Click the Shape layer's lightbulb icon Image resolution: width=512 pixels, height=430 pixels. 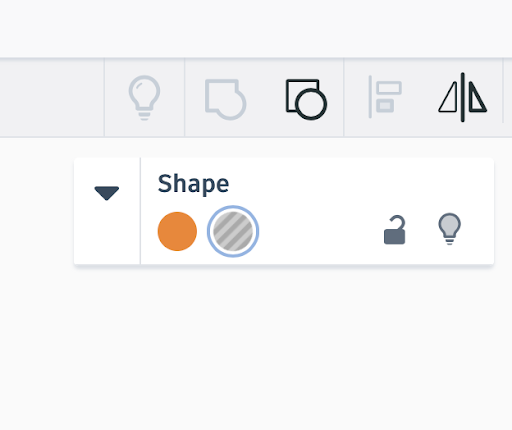tap(449, 229)
